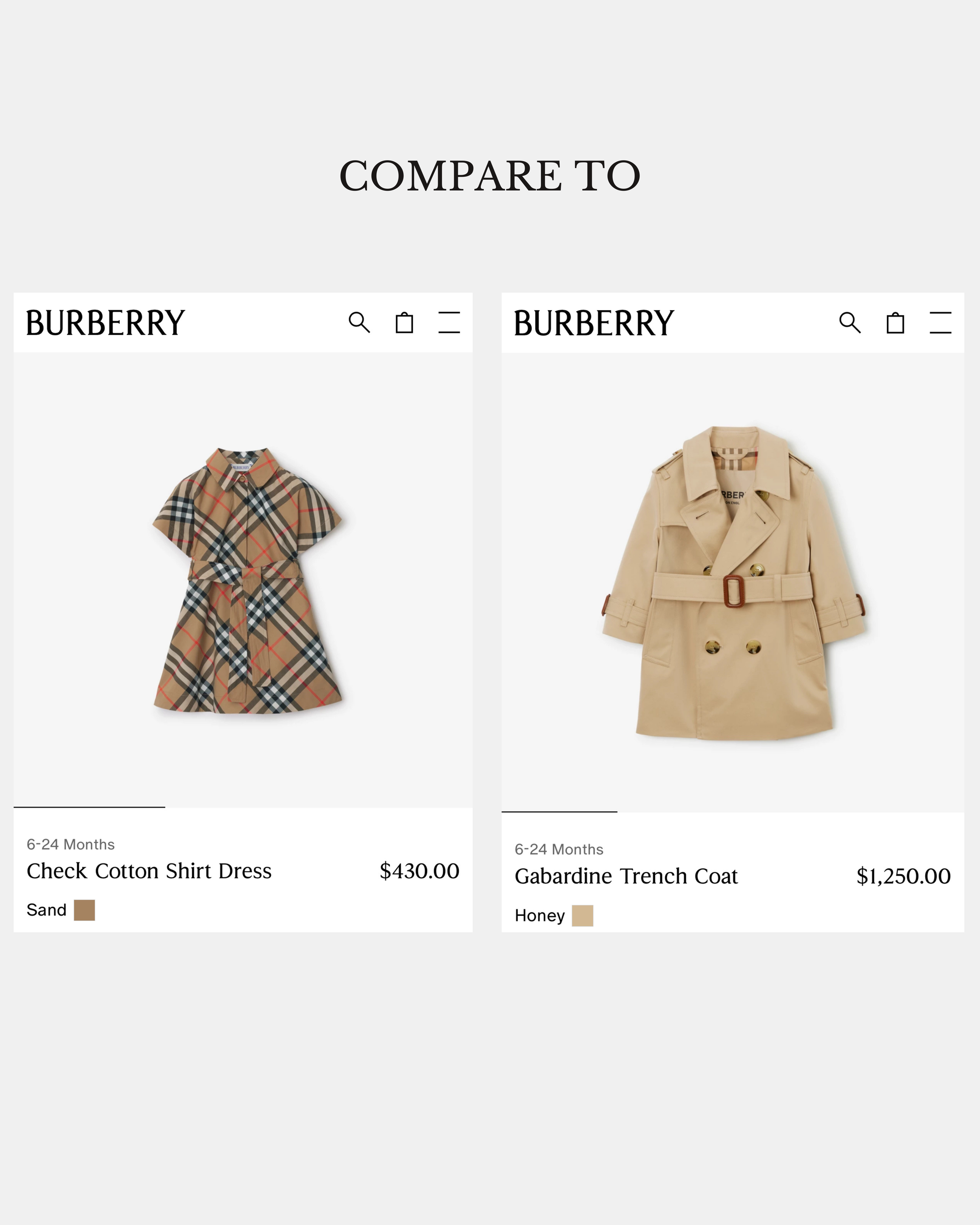Click the 6-24 Months label on the dress

tap(71, 844)
